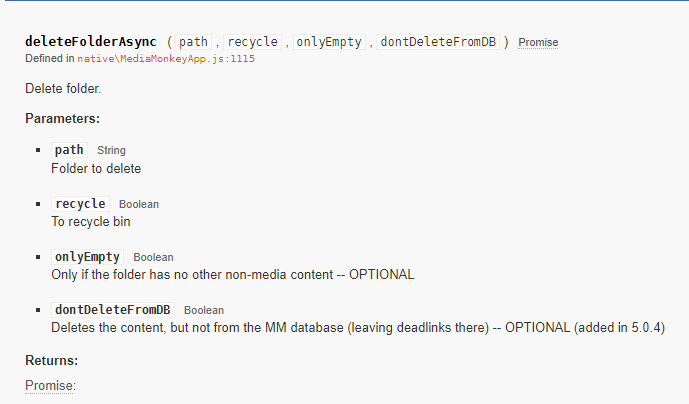
Task: Click the dontDeleteFromDB parameter name in the list
Action: coord(112,310)
